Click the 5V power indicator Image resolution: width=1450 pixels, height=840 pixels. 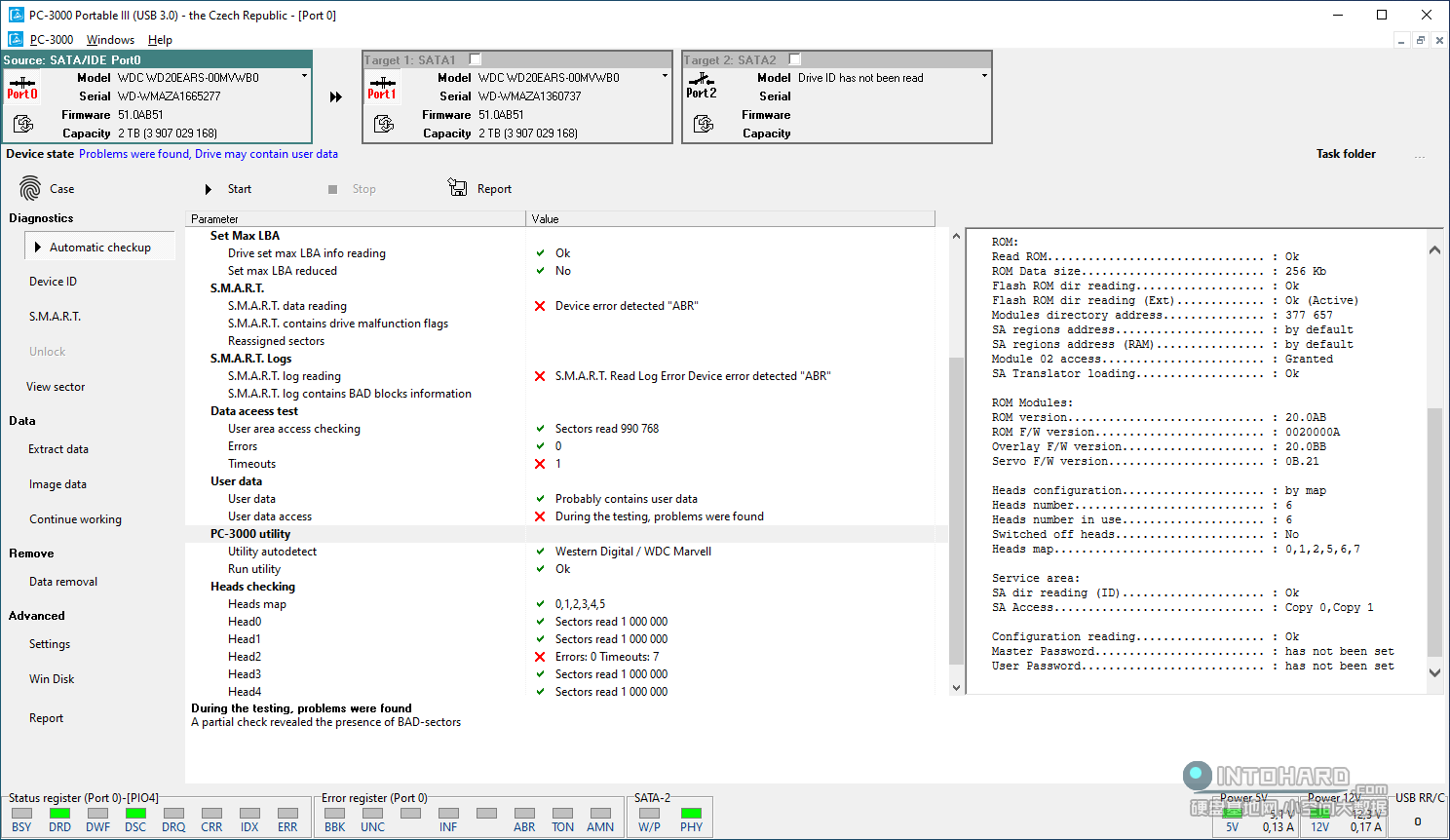tap(1233, 813)
